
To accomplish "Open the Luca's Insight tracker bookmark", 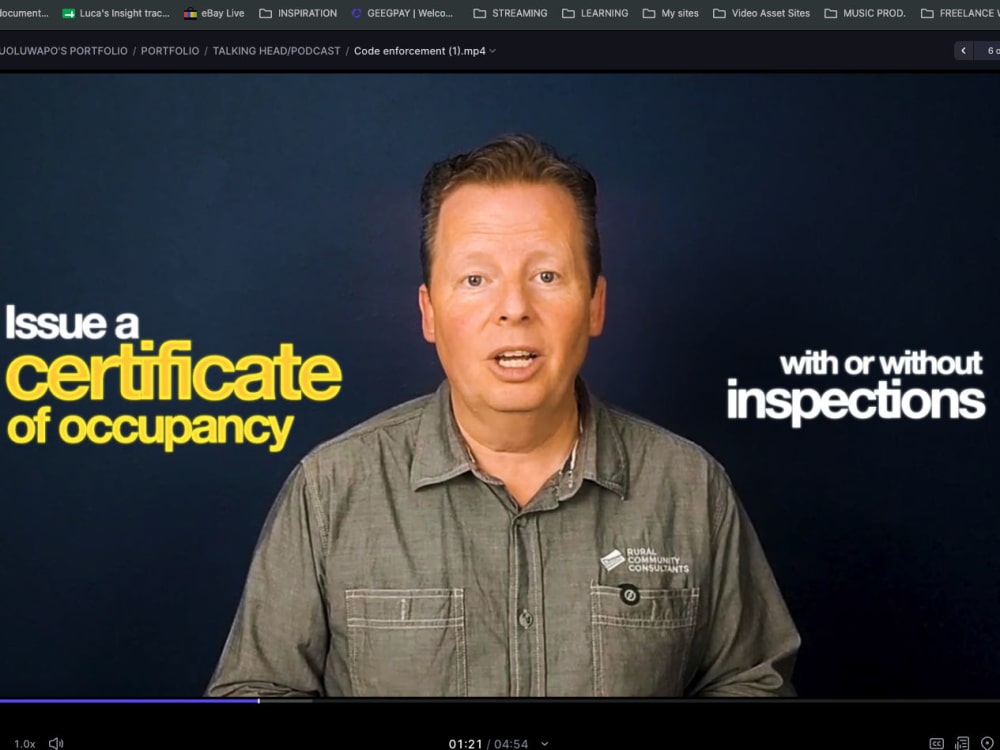I will [x=116, y=13].
